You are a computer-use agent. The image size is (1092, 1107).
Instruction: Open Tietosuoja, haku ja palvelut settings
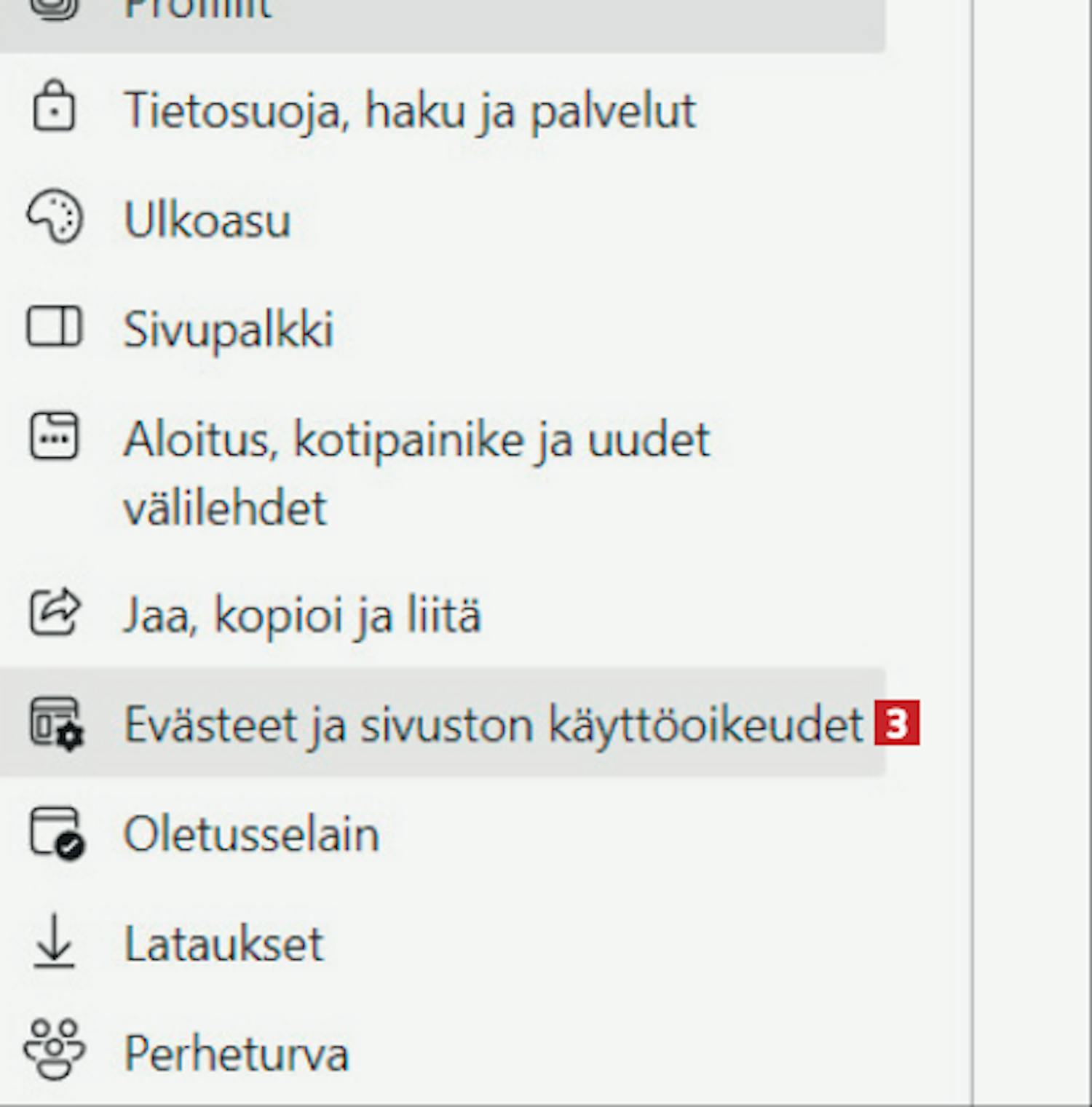pyautogui.click(x=410, y=111)
